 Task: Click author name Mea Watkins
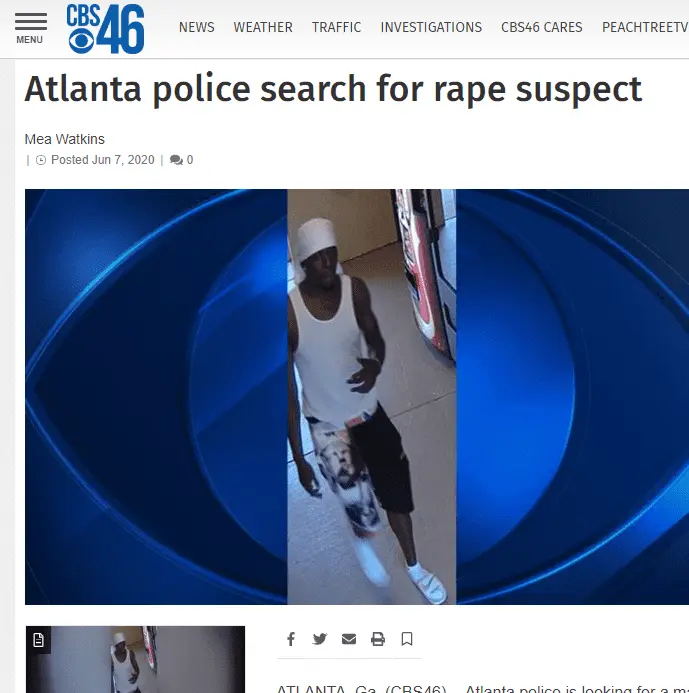[65, 139]
